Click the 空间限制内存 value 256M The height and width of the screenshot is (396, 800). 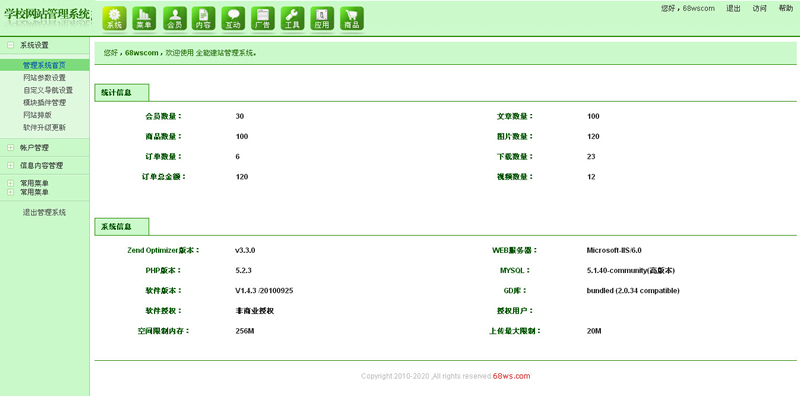point(244,331)
